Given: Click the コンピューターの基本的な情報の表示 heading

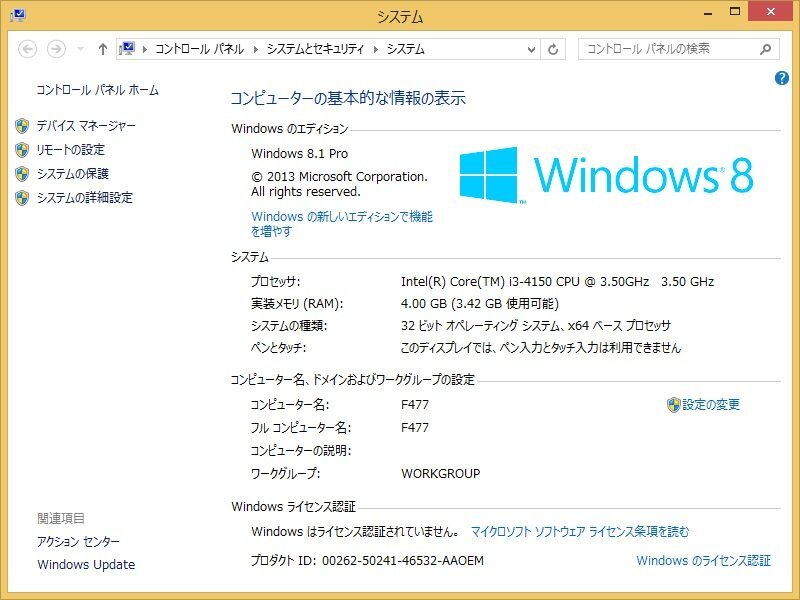Looking at the screenshot, I should pos(348,98).
